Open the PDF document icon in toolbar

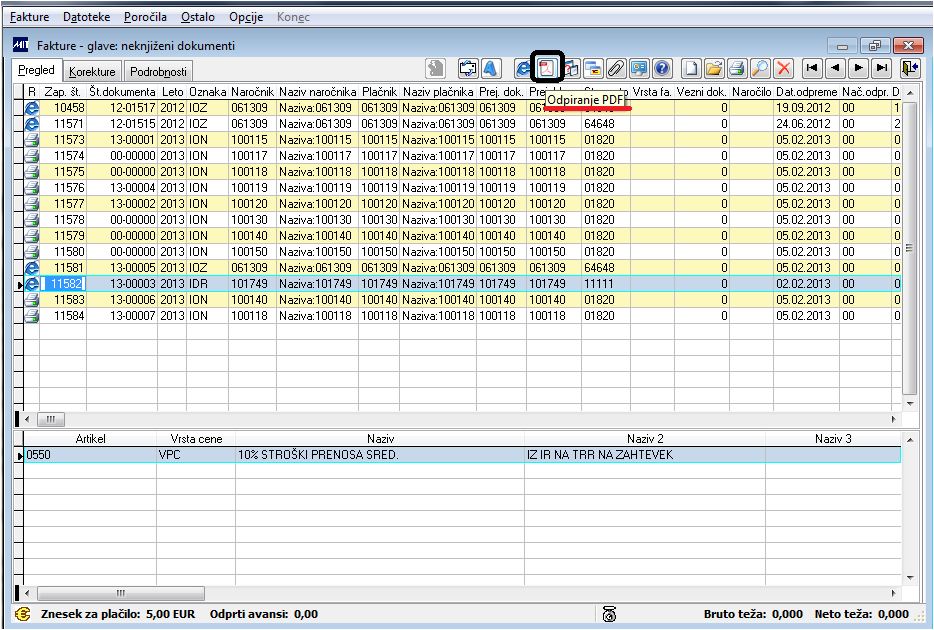[546, 68]
